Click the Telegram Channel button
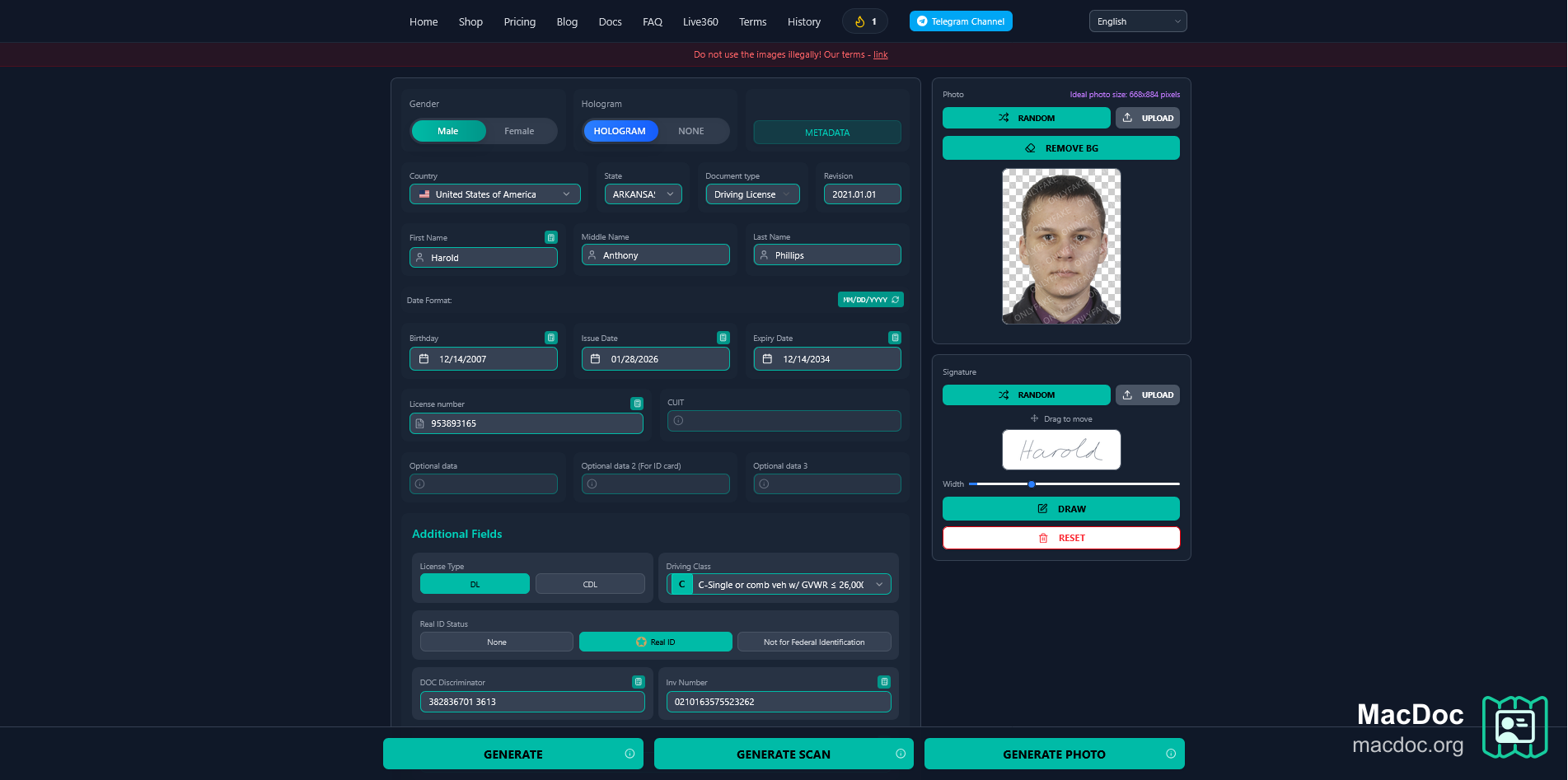 tap(961, 21)
